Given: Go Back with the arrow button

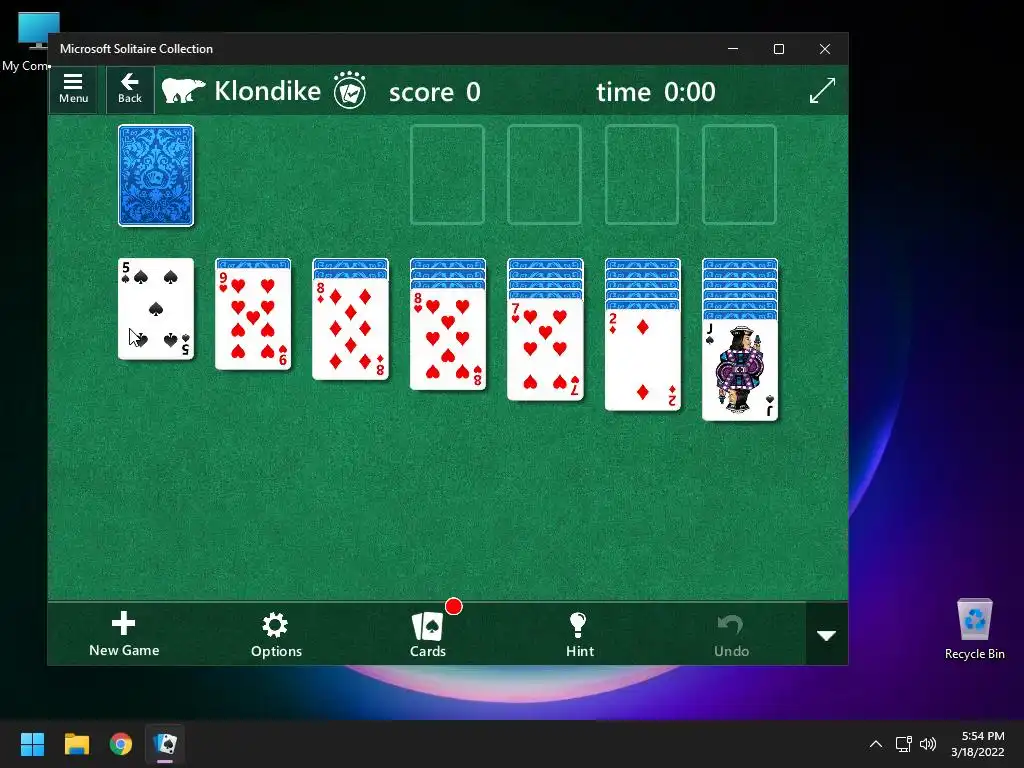Looking at the screenshot, I should point(130,89).
